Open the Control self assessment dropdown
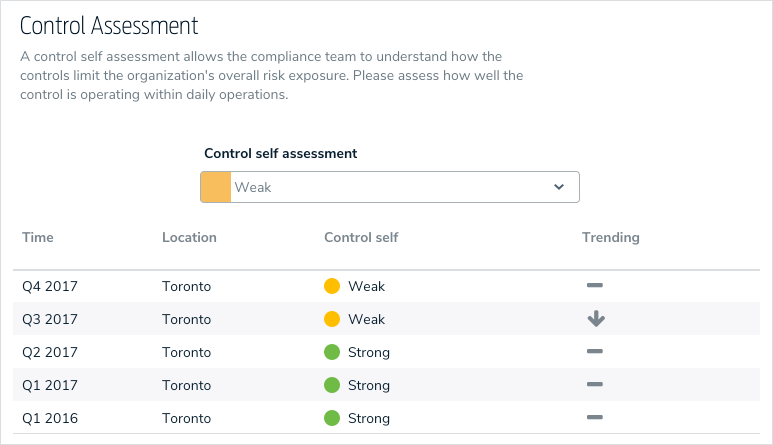The height and width of the screenshot is (445, 773). coord(390,187)
